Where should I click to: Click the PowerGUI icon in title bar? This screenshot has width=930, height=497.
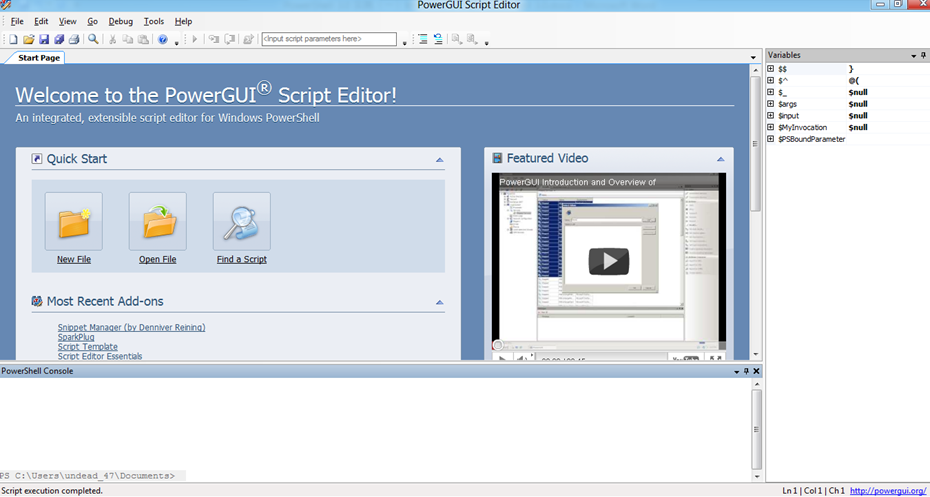click(6, 5)
